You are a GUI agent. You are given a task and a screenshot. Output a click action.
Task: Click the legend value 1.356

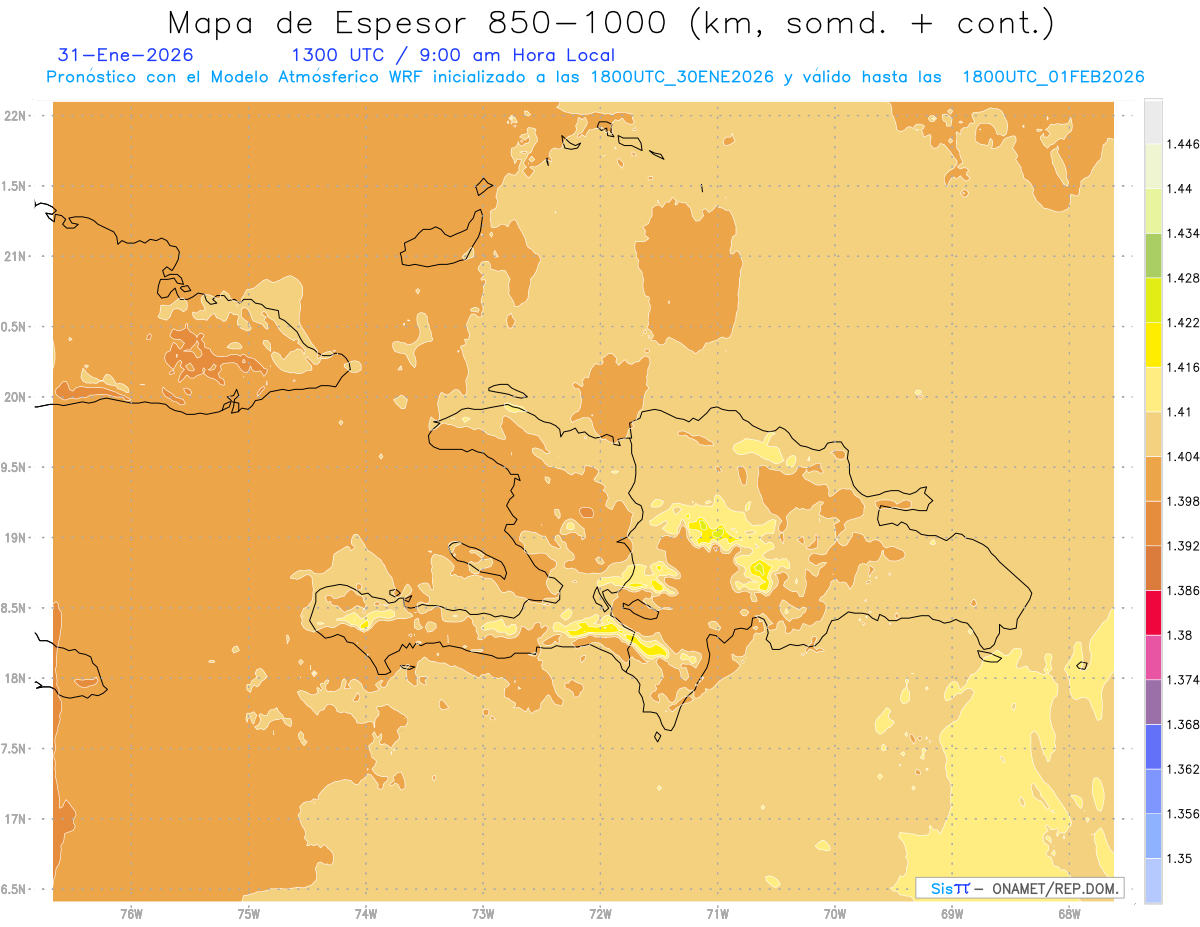(x=1184, y=813)
